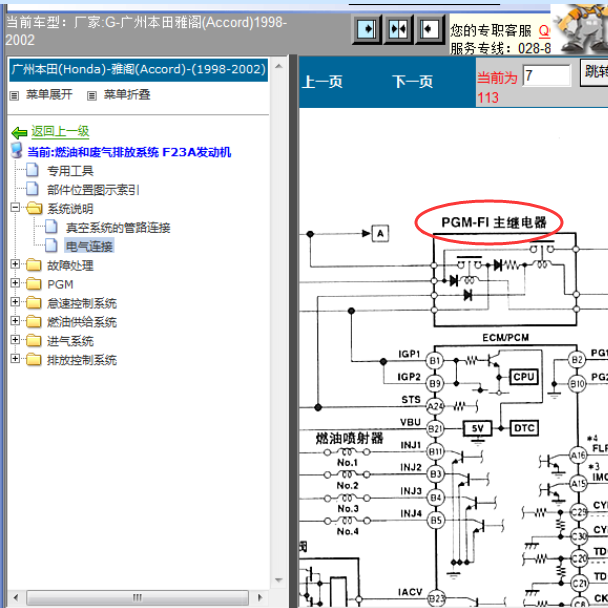
Task: Click the folder icon beside 怠速控制系统
Action: coord(34,303)
